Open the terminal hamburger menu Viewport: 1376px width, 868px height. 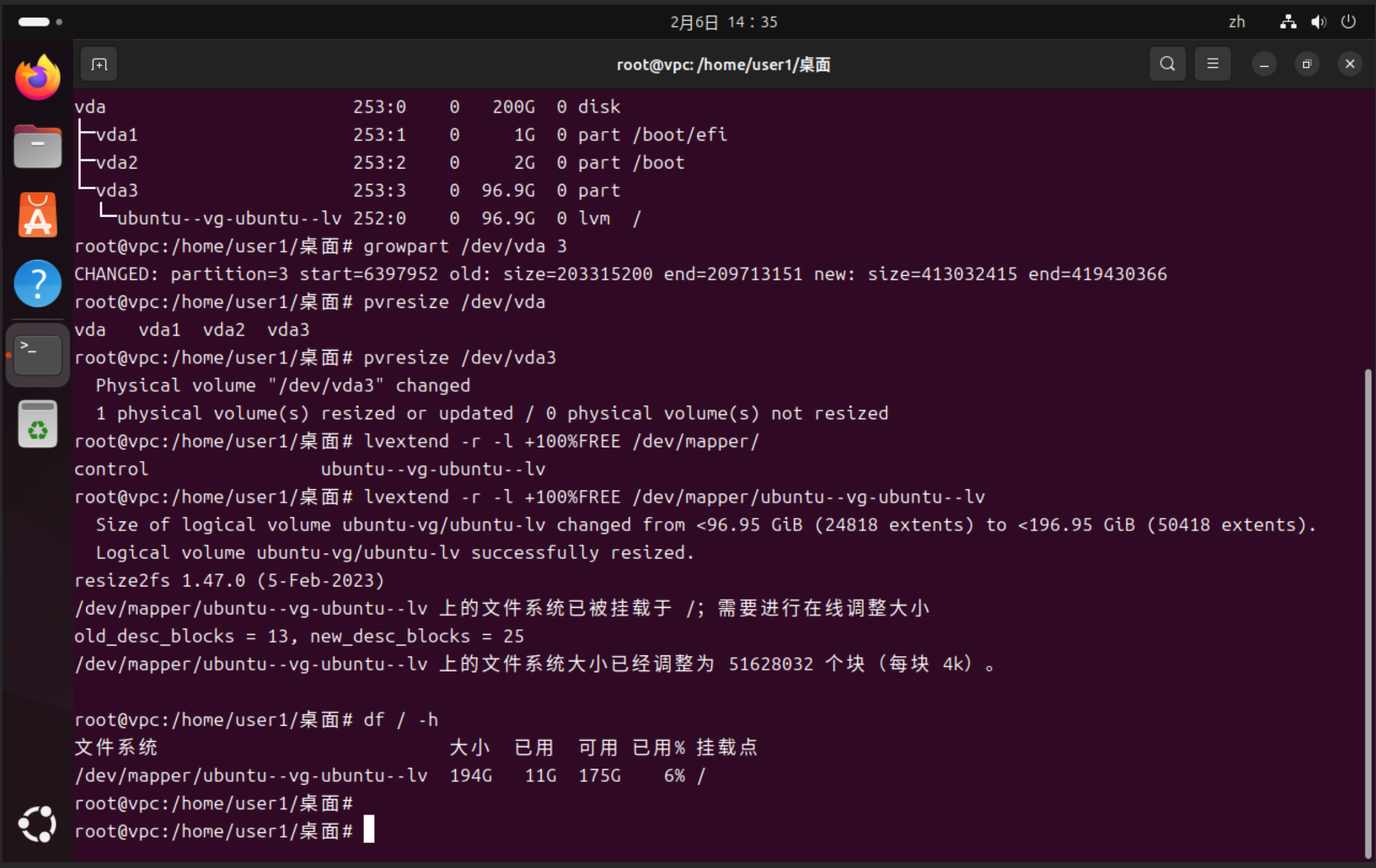click(1212, 64)
